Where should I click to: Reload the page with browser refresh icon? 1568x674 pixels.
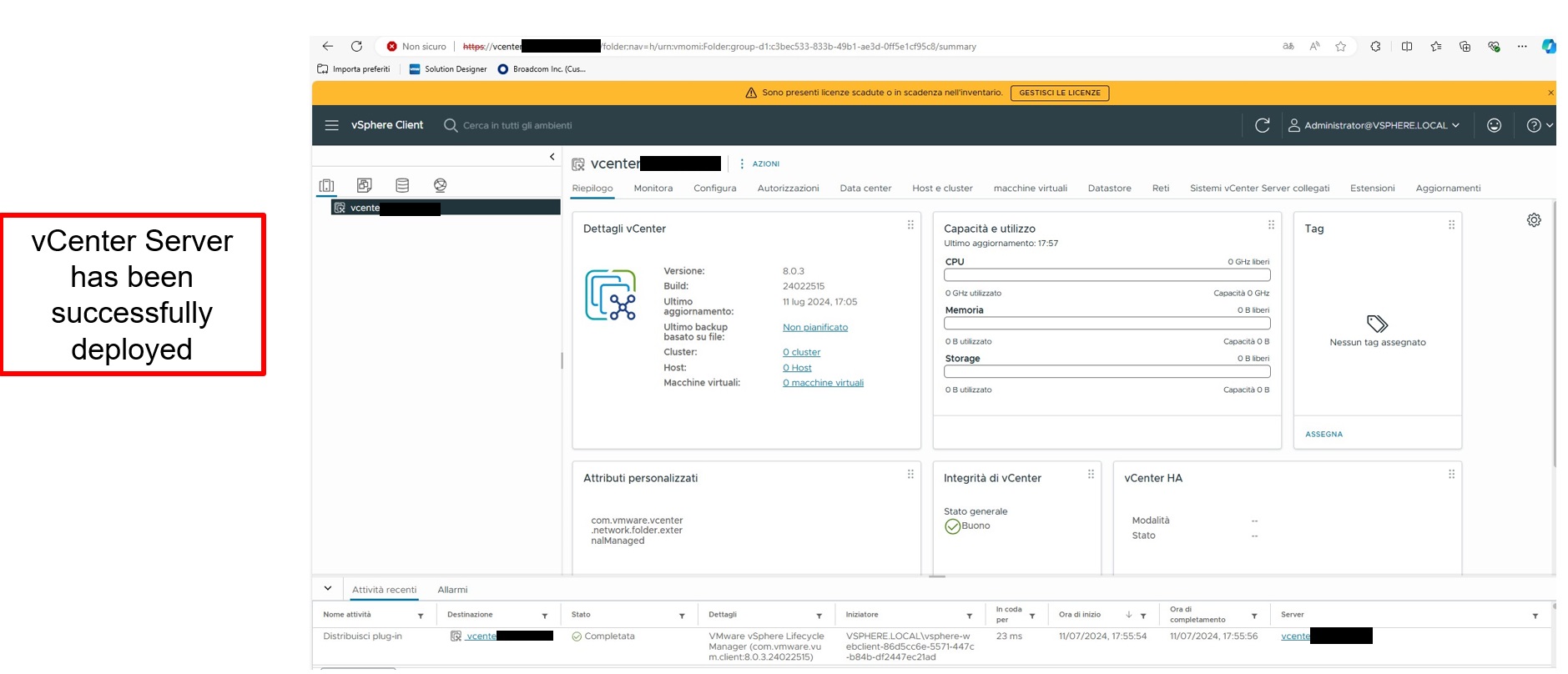click(x=356, y=47)
